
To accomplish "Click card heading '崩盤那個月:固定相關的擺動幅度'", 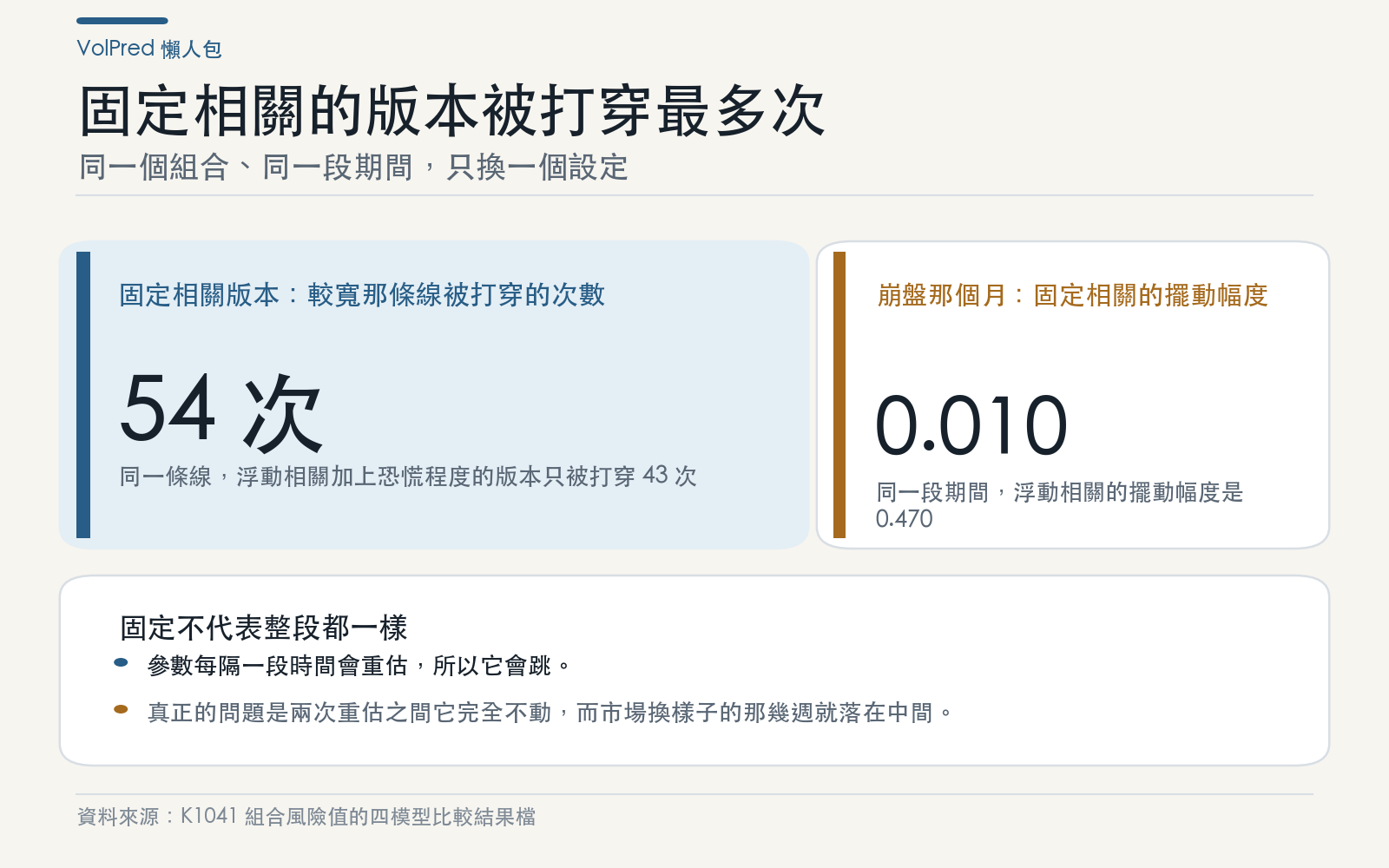I will 1072,295.
